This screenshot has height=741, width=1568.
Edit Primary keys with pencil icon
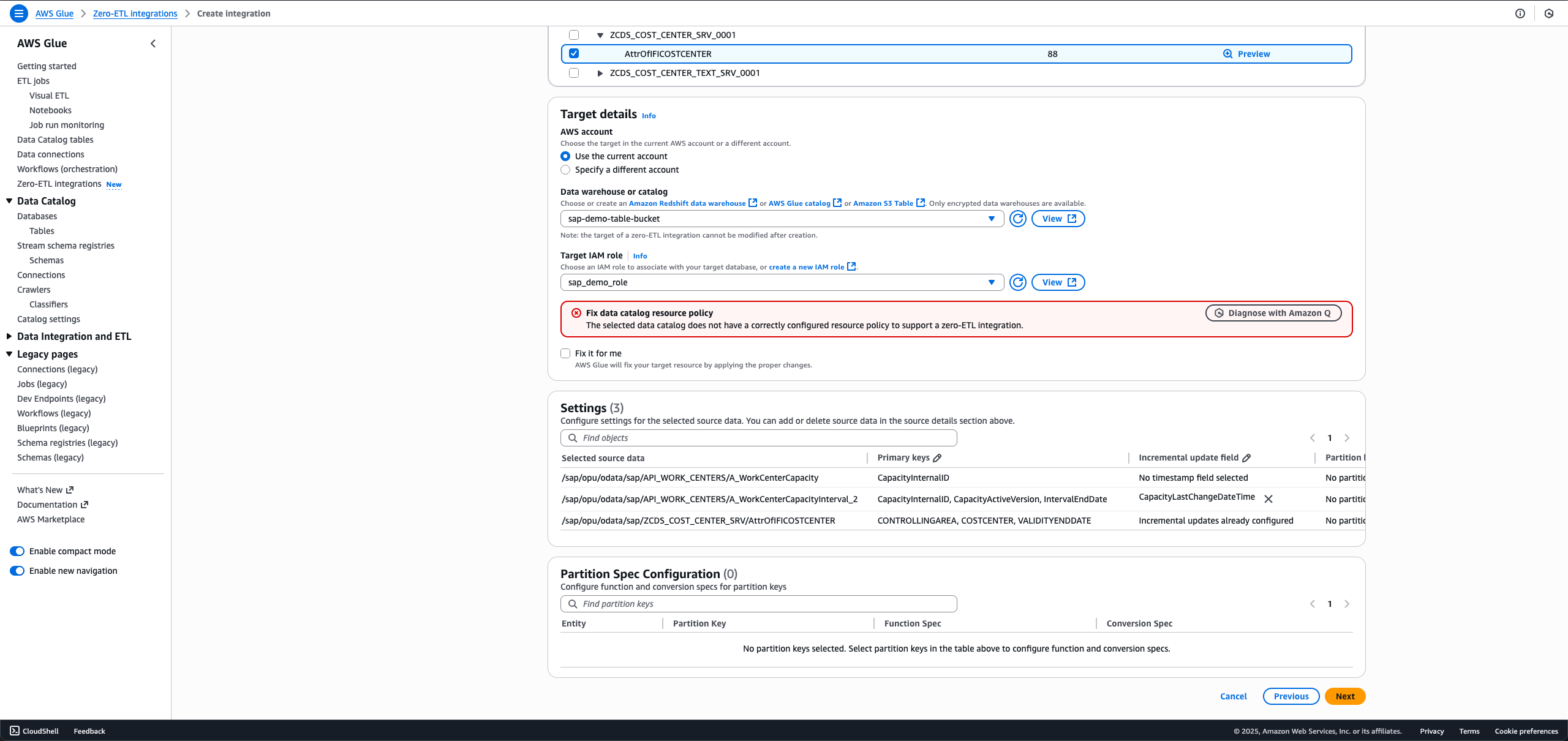pyautogui.click(x=937, y=458)
